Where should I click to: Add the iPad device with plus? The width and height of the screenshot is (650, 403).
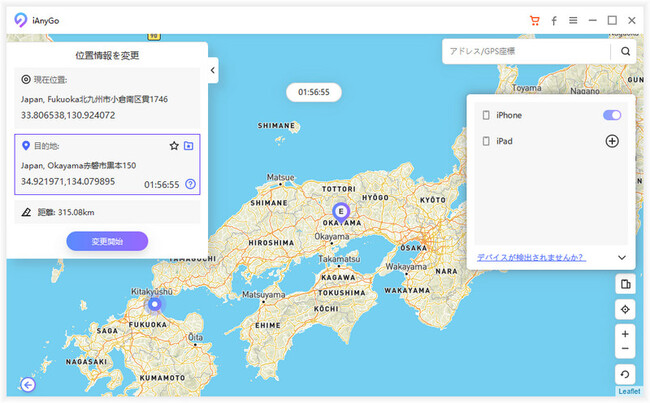[x=612, y=141]
